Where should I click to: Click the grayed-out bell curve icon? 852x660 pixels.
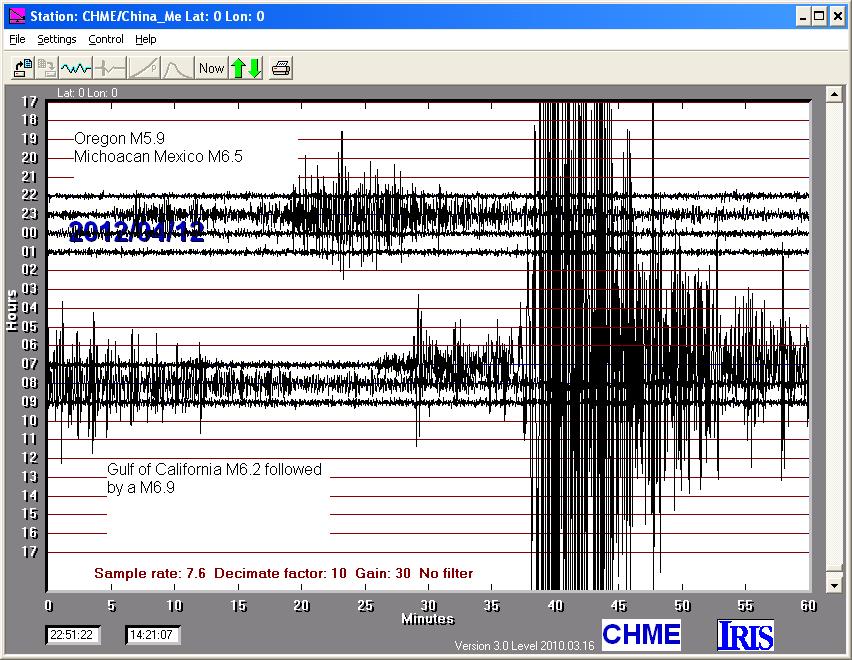[177, 68]
